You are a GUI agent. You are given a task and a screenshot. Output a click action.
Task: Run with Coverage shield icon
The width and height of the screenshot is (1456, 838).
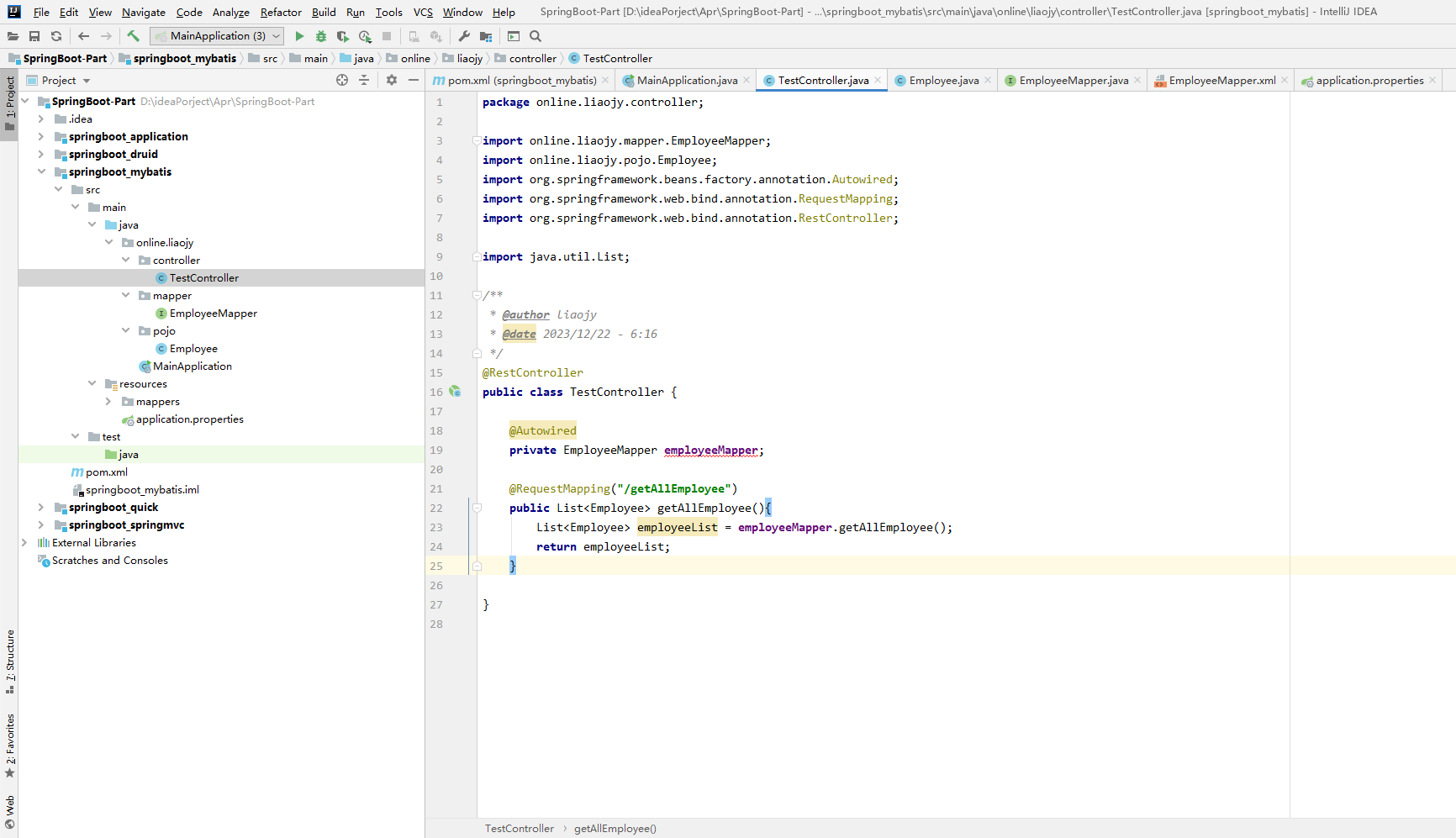coord(343,36)
